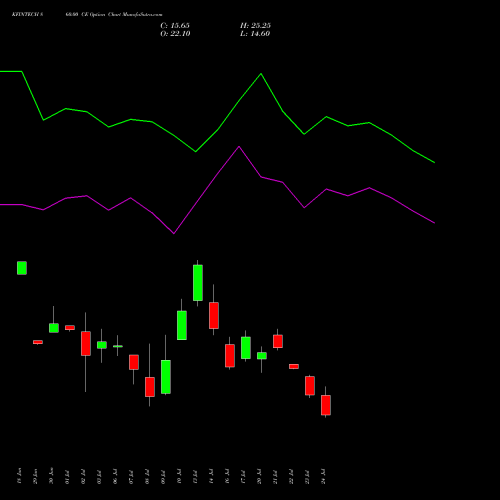Select the 09 Jul date label
Viewport: 500px width, 500px height.
click(x=163, y=477)
